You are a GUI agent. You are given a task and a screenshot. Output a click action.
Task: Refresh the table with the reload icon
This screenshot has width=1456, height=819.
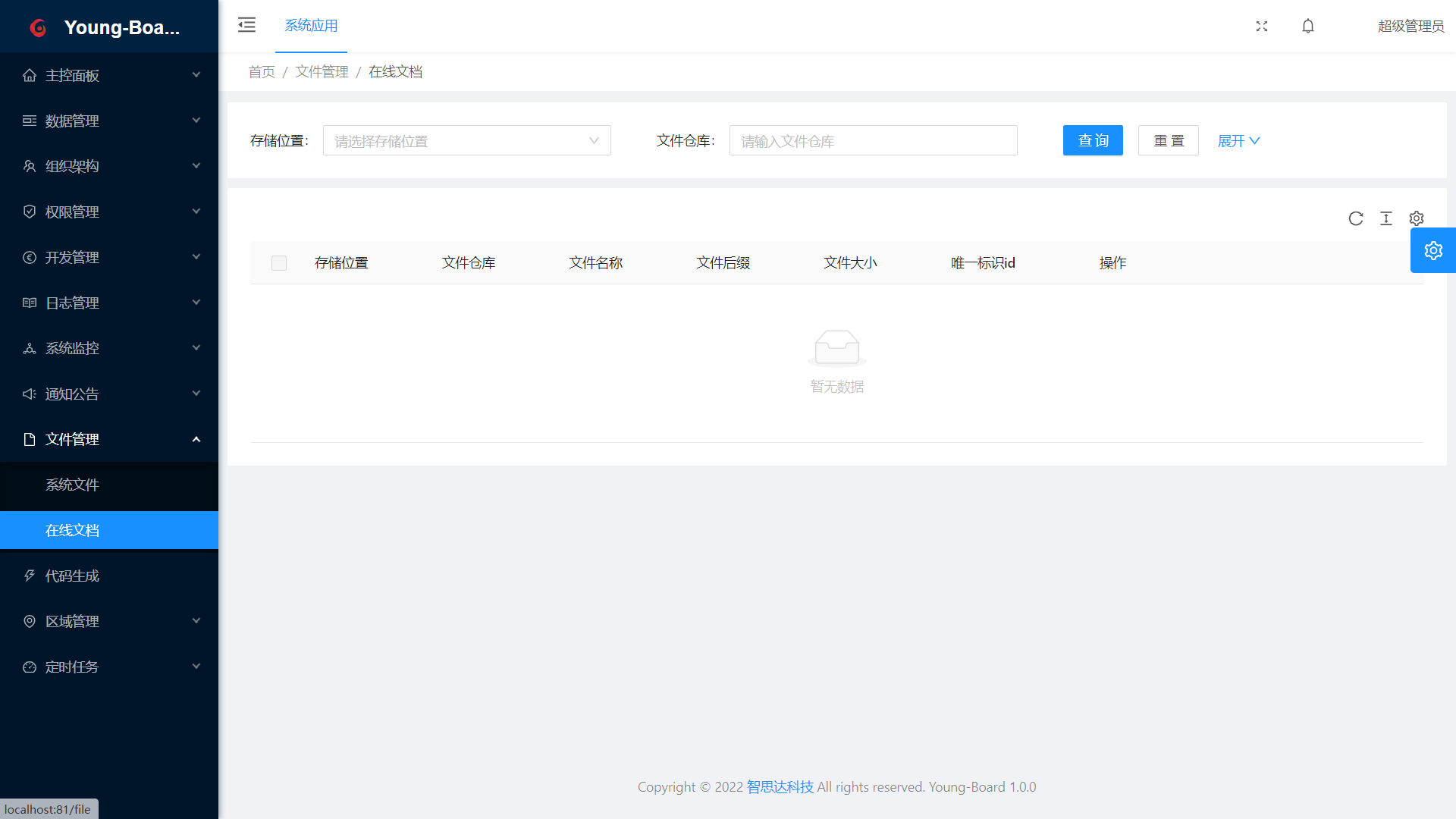(x=1356, y=218)
